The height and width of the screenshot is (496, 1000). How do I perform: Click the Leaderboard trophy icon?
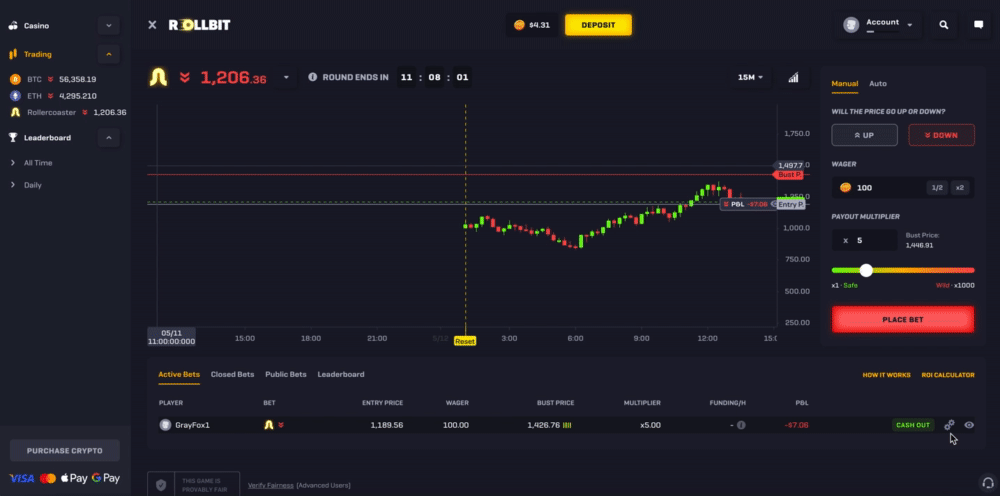13,137
